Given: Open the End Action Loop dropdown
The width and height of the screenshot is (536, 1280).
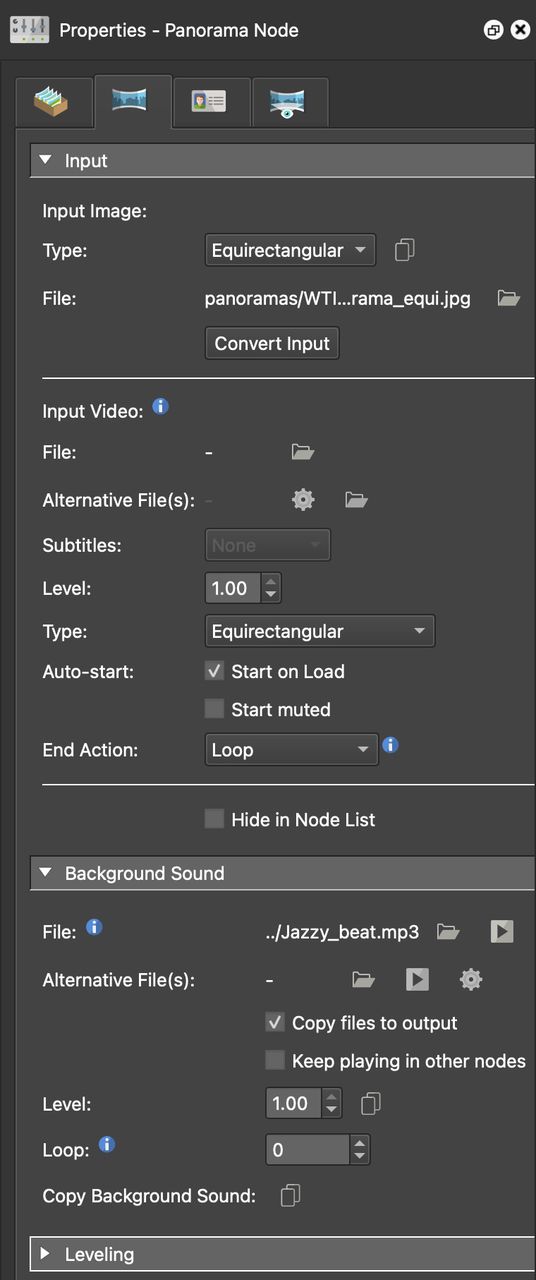Looking at the screenshot, I should 291,750.
